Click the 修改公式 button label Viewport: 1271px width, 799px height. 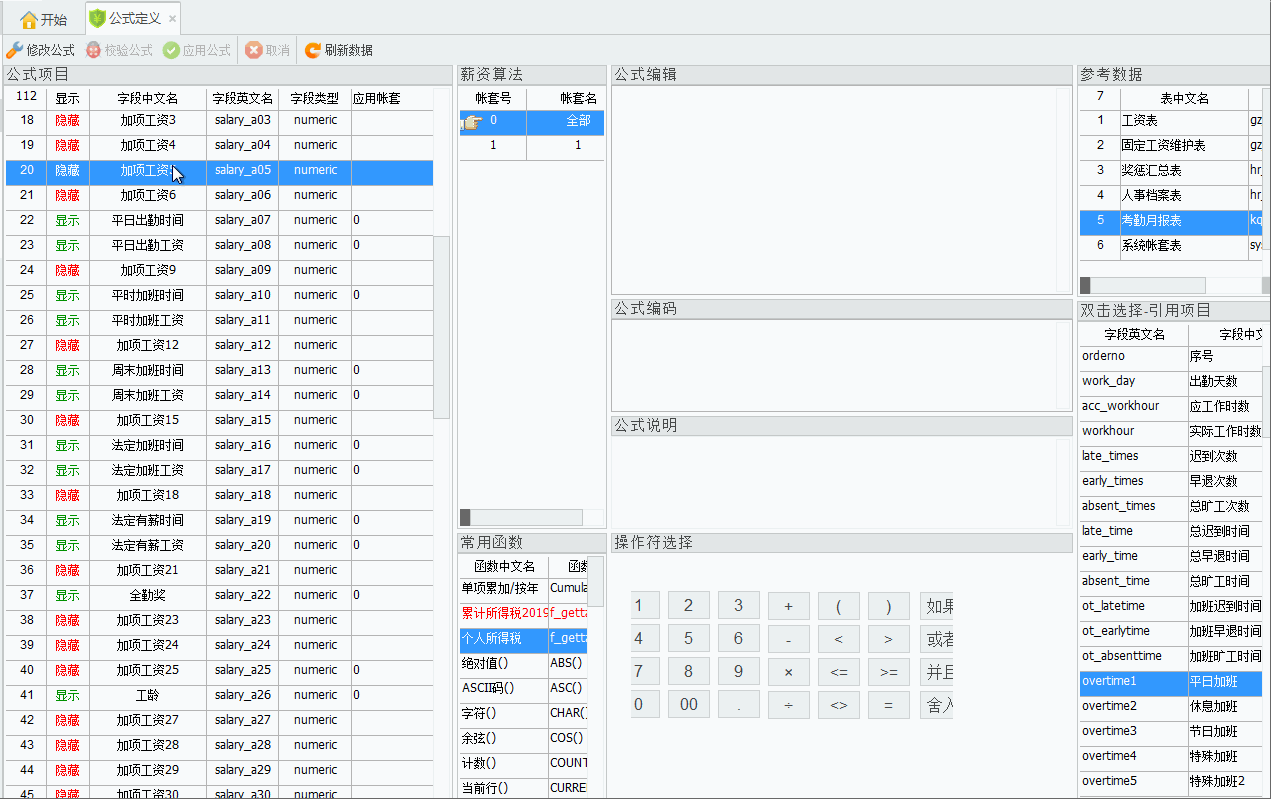pyautogui.click(x=50, y=50)
